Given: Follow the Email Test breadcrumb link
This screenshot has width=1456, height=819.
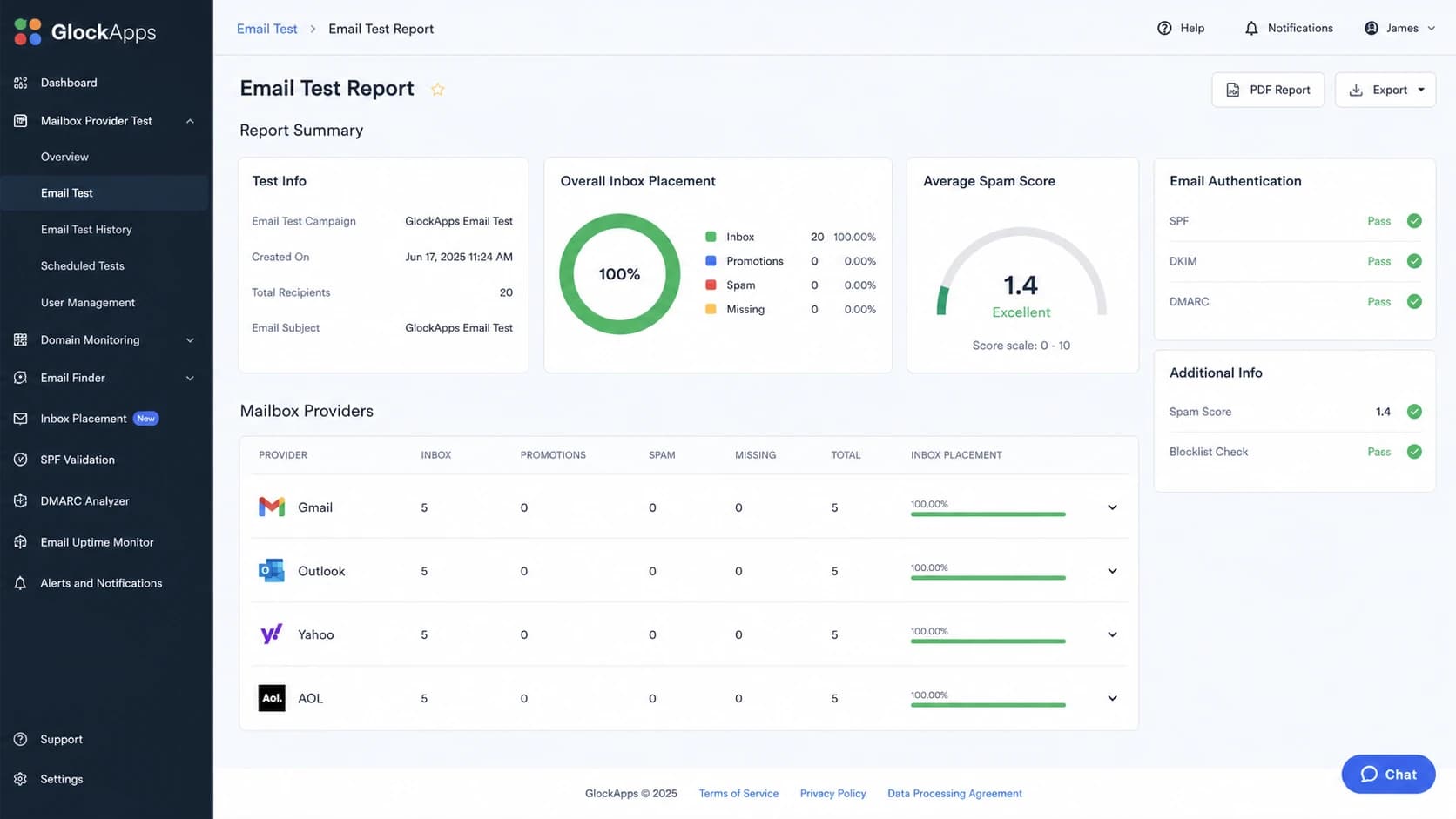Looking at the screenshot, I should [267, 29].
